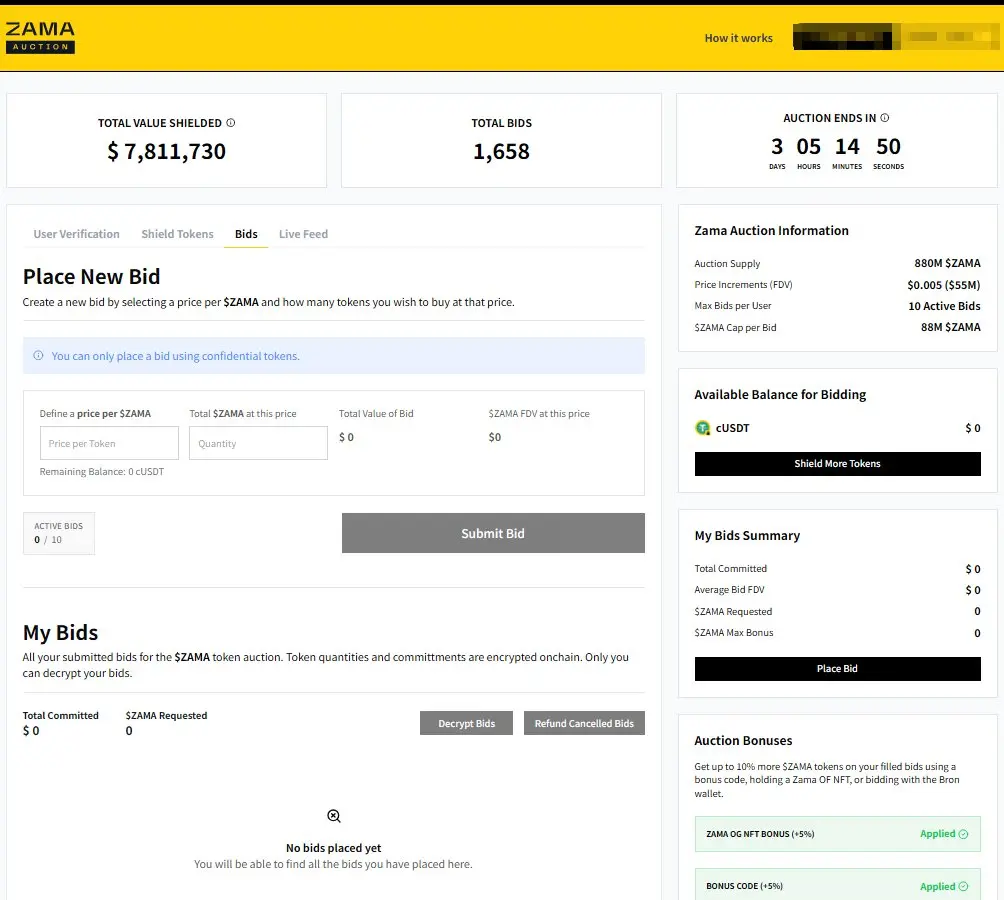
Task: Click the Active Bids 0 / 10 counter
Action: pyautogui.click(x=59, y=533)
